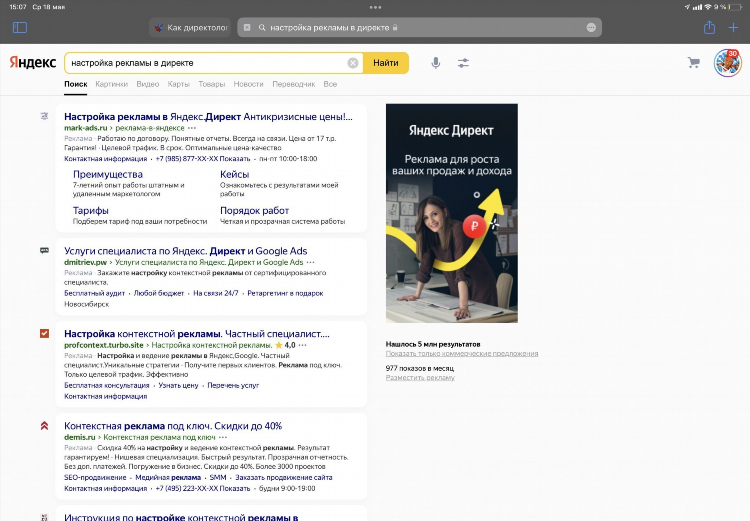Open 'Контекстная реклама под ключ' result
Viewport: 750px width, 521px height.
coord(173,426)
